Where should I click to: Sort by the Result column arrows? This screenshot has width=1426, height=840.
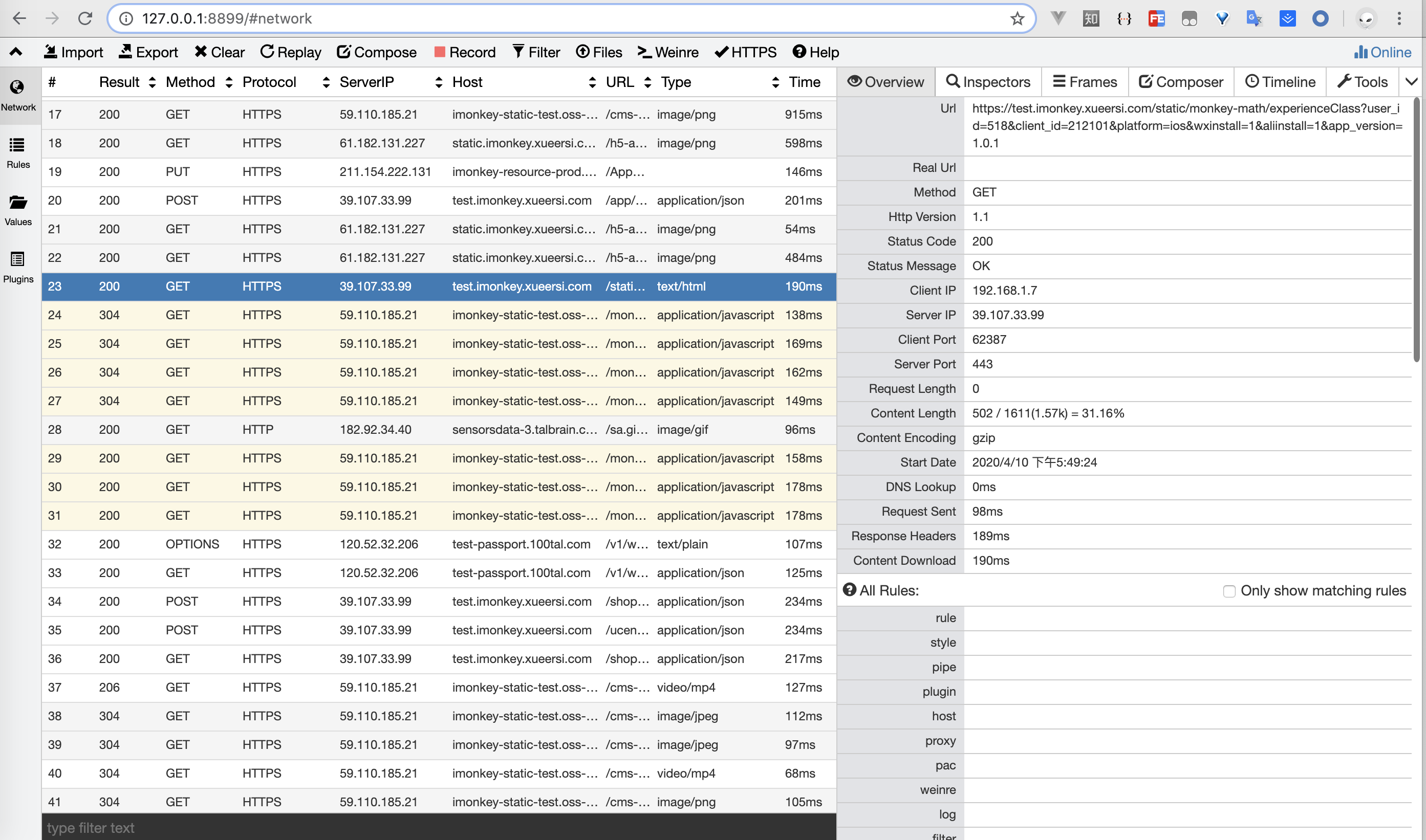(x=153, y=83)
